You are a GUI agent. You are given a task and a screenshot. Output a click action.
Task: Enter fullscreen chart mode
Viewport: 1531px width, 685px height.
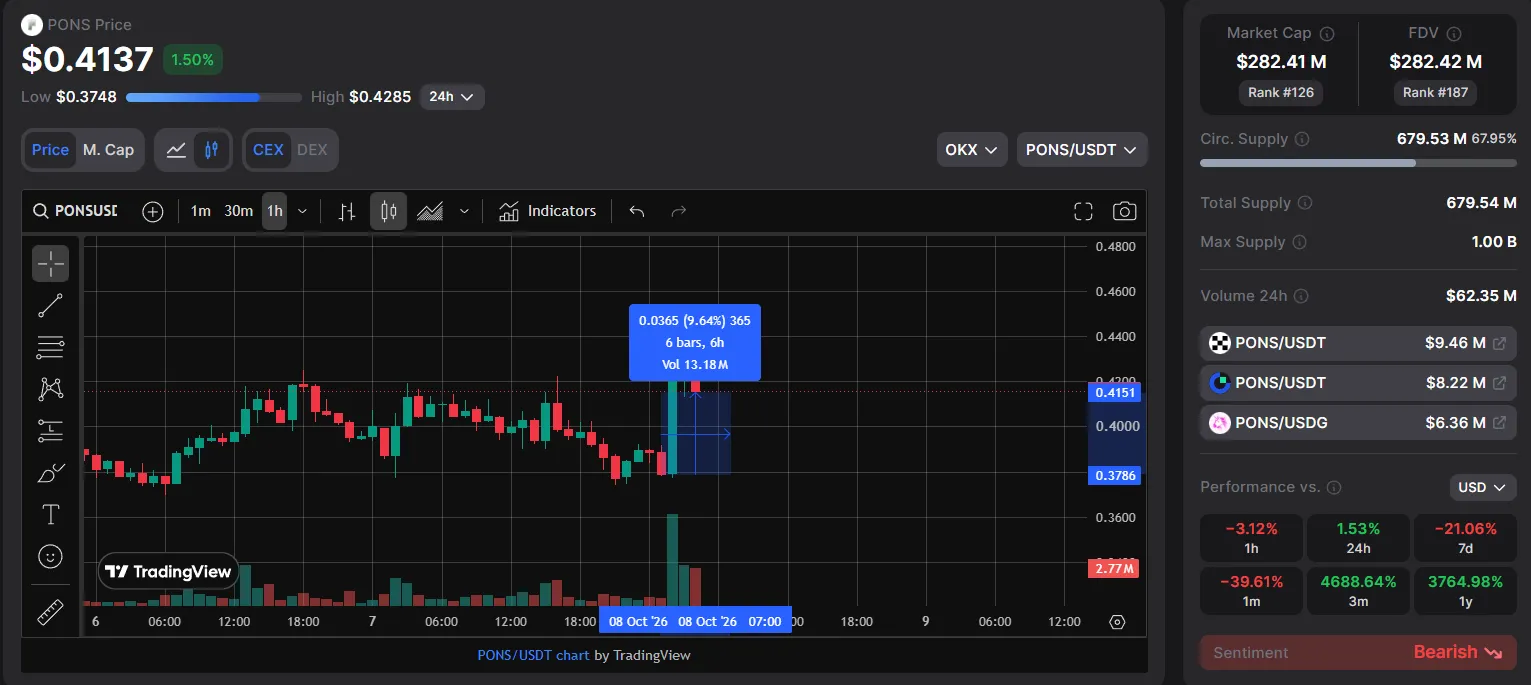(x=1083, y=211)
